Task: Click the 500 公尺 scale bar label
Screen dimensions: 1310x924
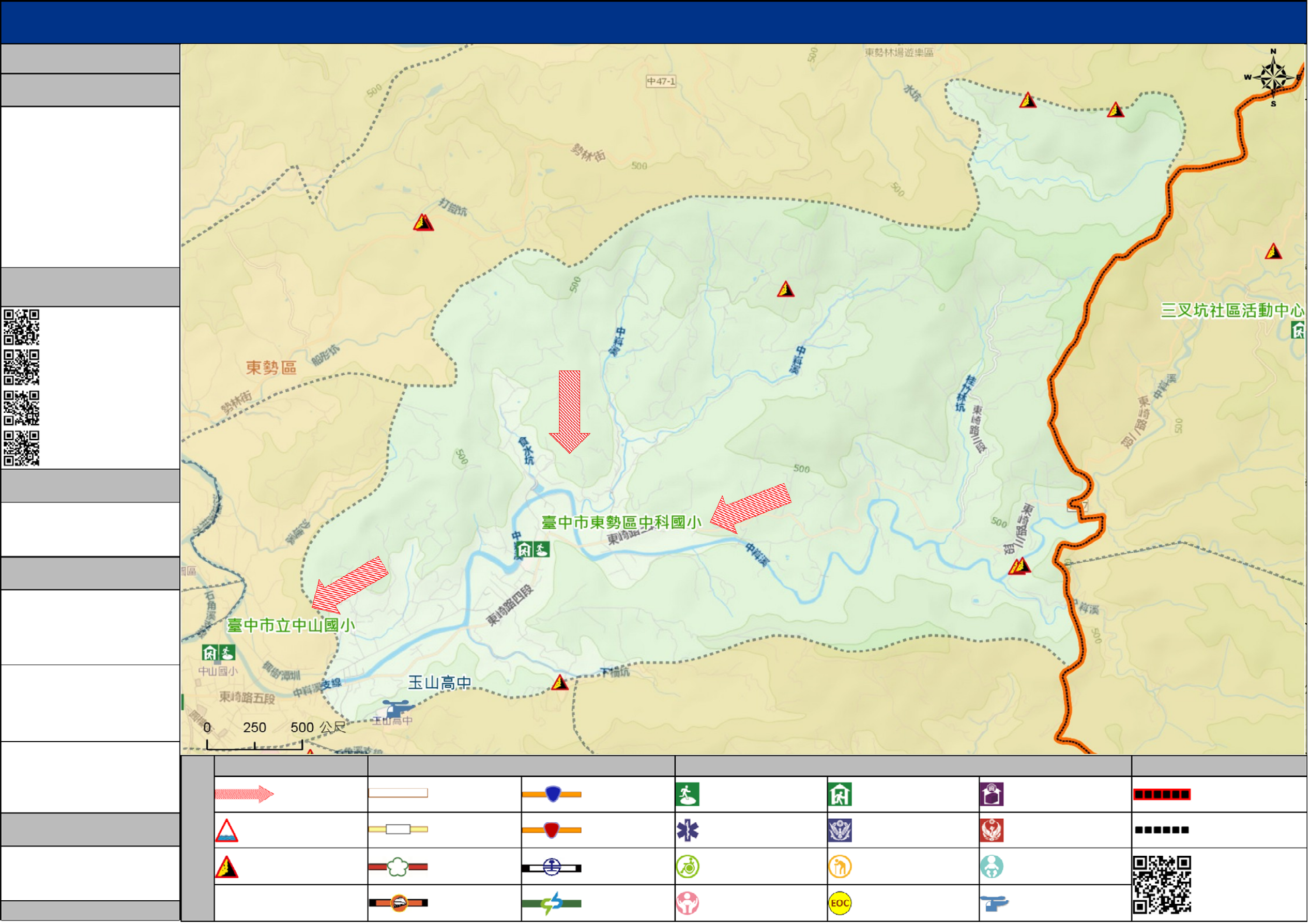Action: (x=318, y=728)
